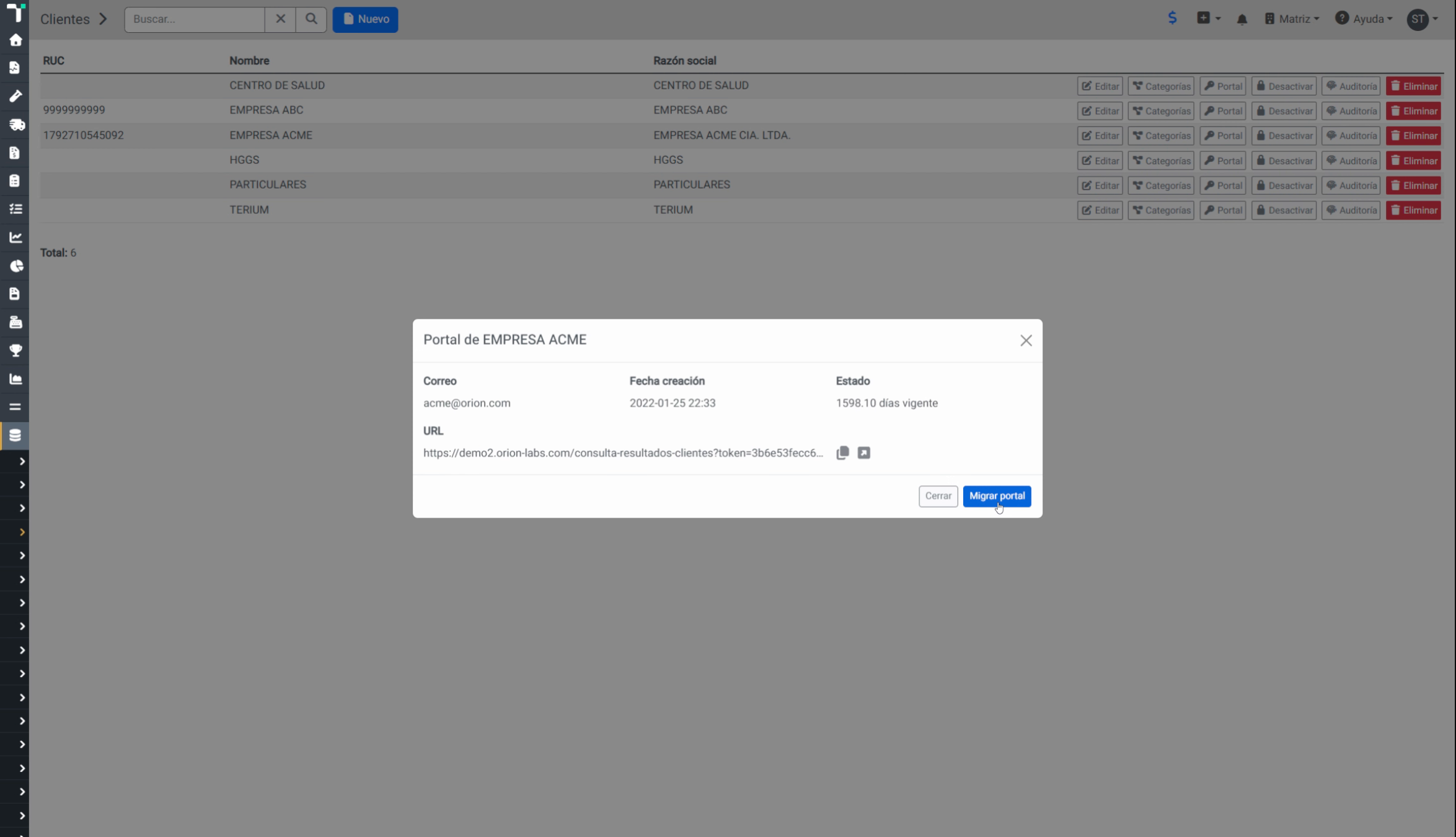This screenshot has width=1456, height=837.
Task: Click Desactivar for EMPRESA ABC
Action: [x=1283, y=111]
